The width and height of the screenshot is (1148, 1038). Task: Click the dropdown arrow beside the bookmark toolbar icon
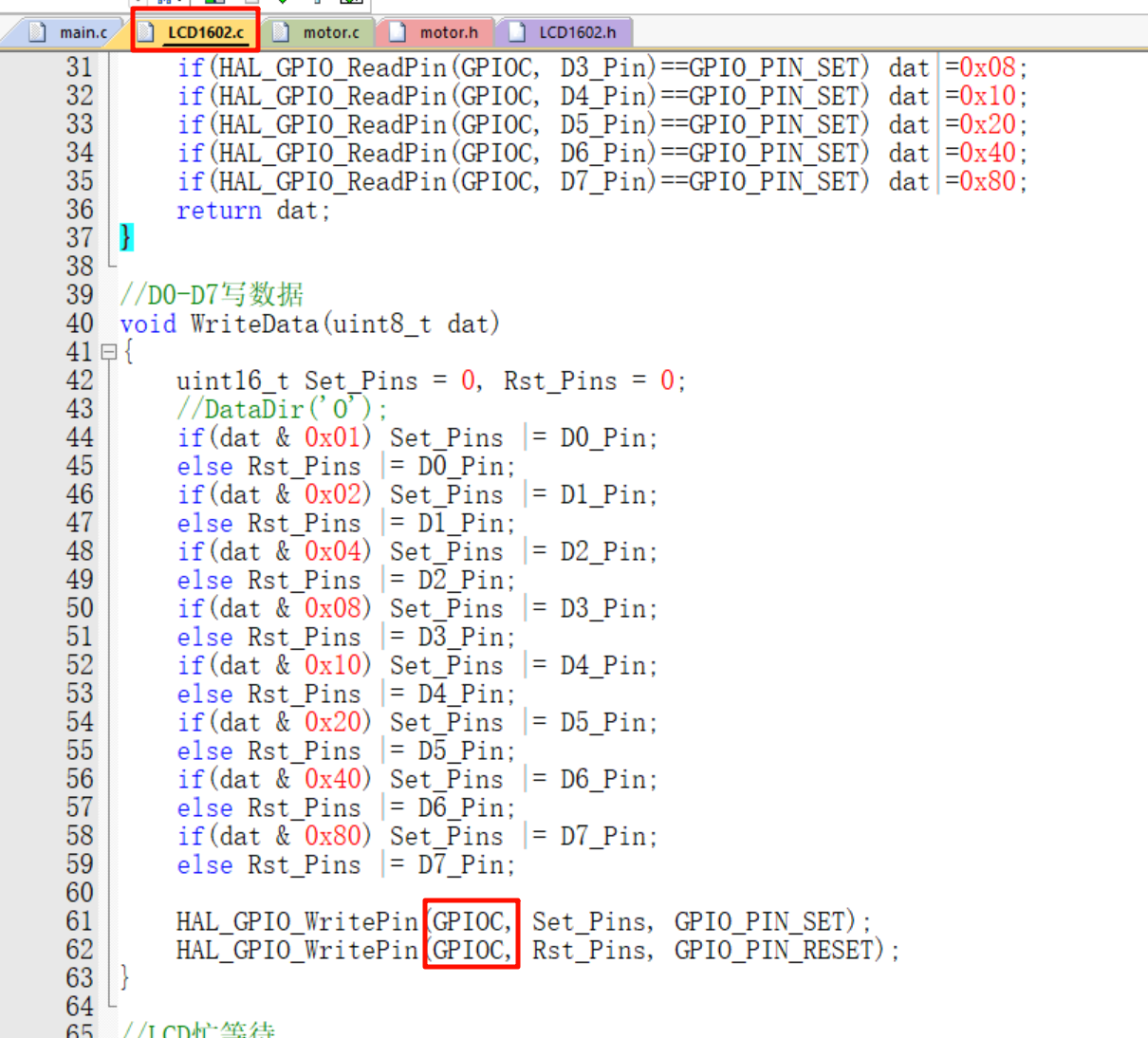point(179,4)
